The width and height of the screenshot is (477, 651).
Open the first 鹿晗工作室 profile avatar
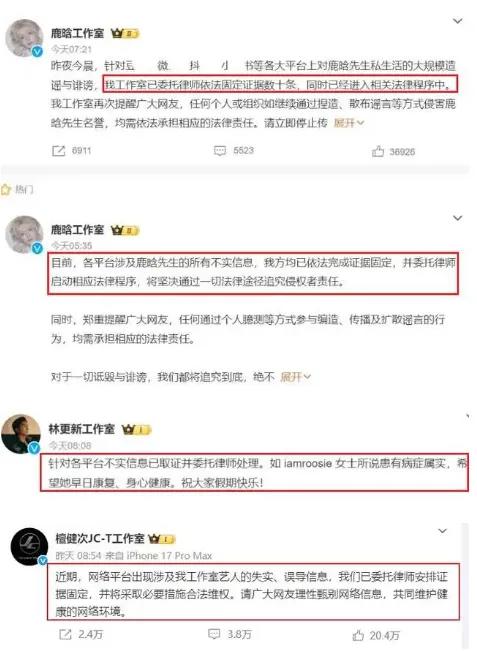(24, 38)
